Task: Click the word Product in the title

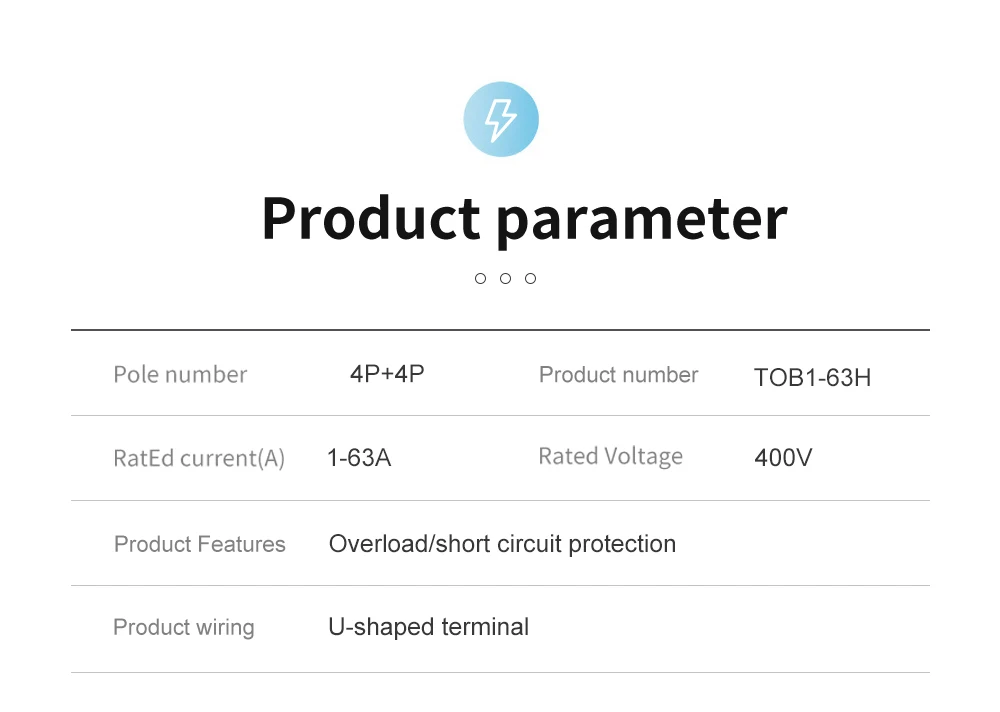Action: (x=371, y=218)
